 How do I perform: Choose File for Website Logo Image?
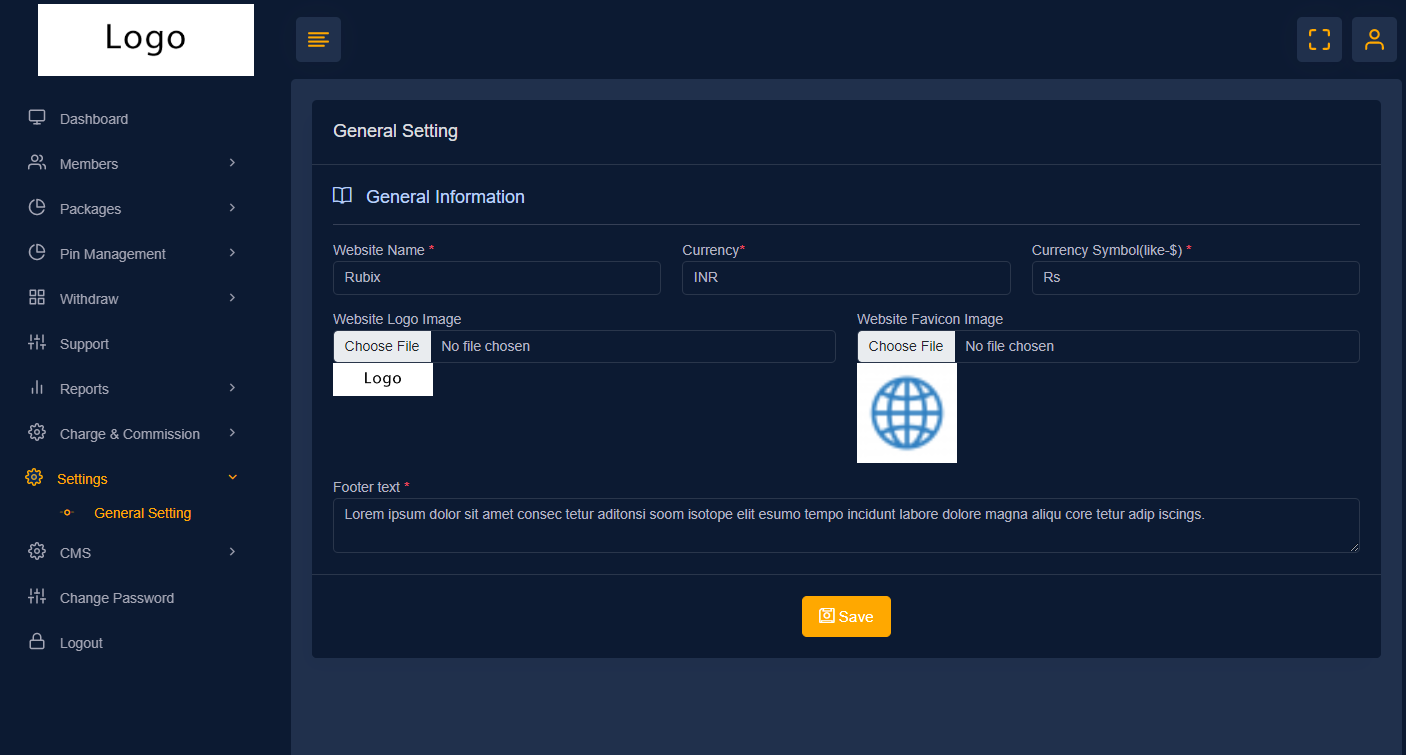[x=382, y=346]
